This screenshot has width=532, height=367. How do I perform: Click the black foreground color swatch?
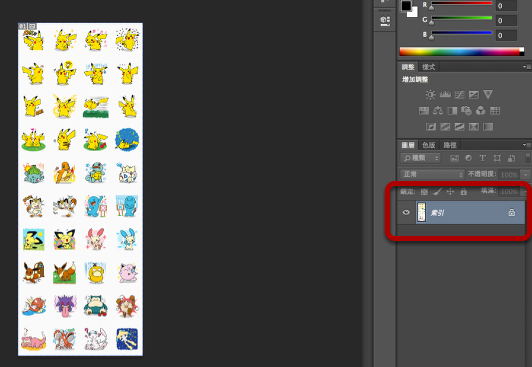point(406,6)
